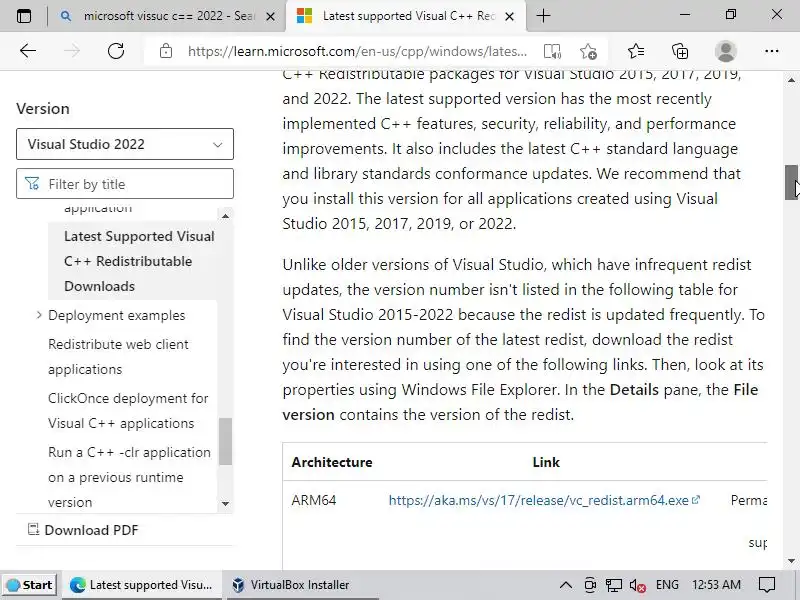Open a new browser tab
Viewport: 800px width, 600px height.
[543, 16]
